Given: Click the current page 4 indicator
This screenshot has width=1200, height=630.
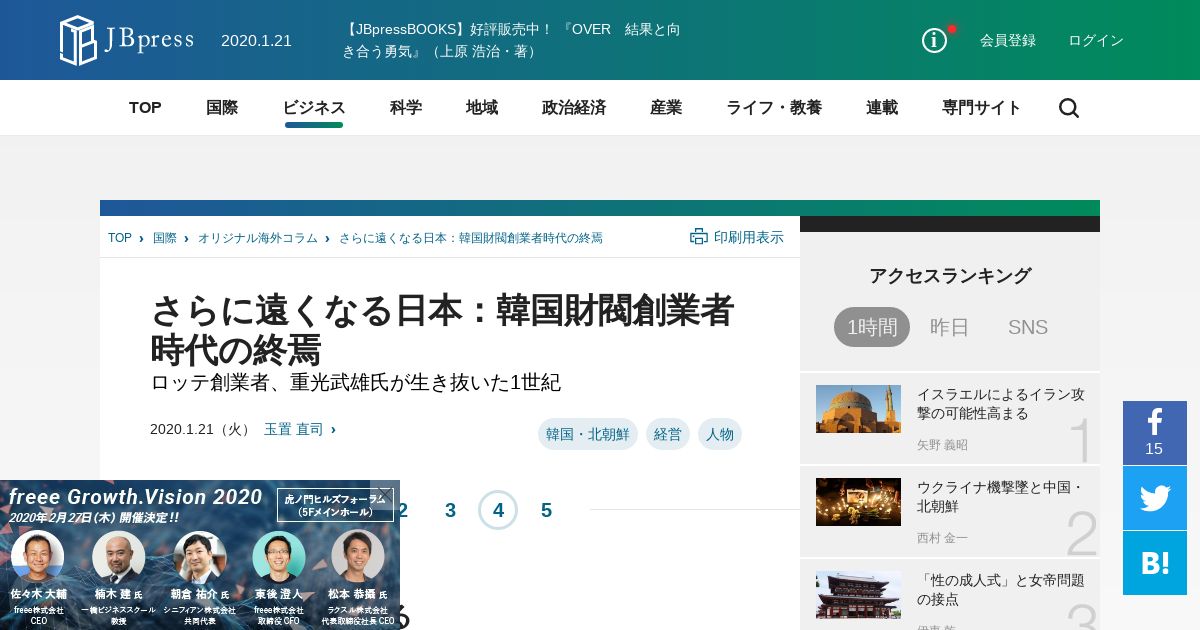Looking at the screenshot, I should pos(498,510).
